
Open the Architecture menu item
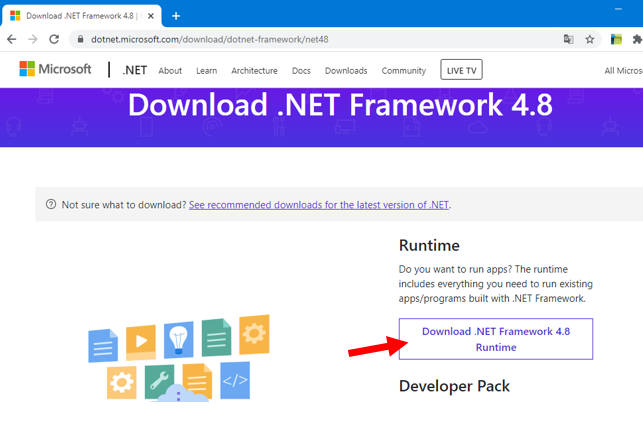[x=254, y=71]
